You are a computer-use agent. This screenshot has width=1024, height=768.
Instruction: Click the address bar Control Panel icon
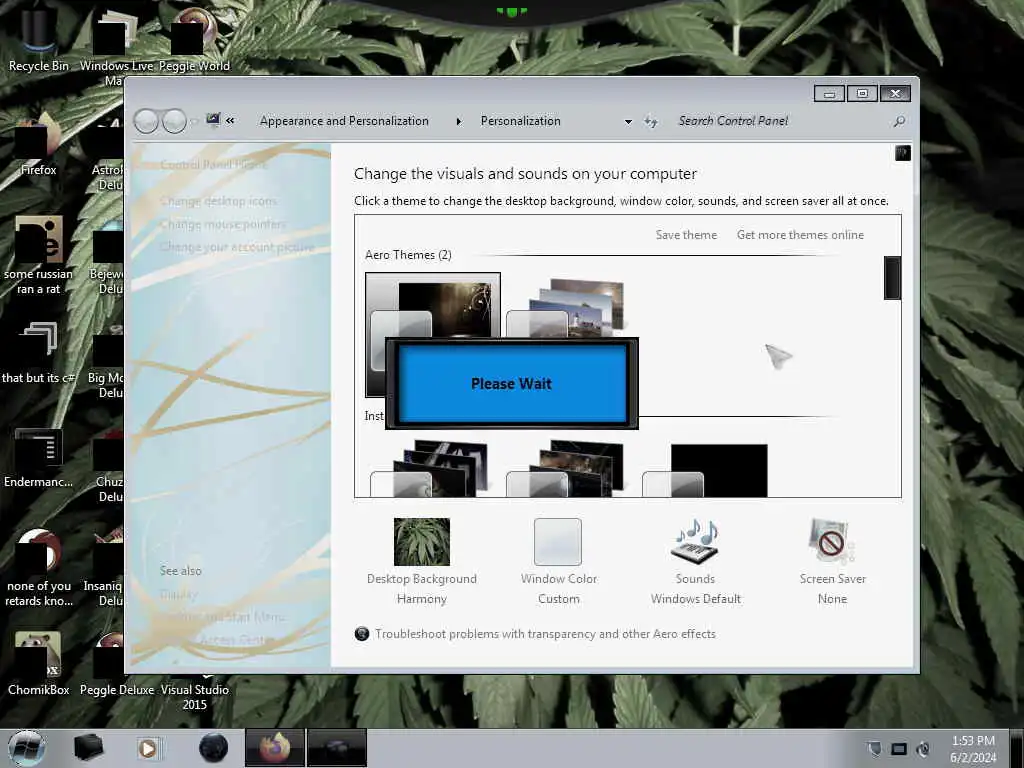coord(213,120)
